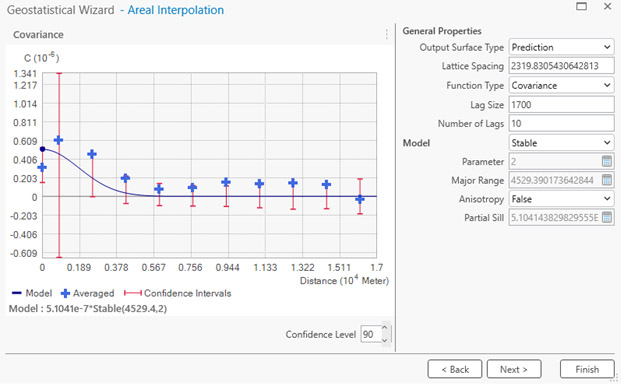Open the Anisotropy dropdown
The height and width of the screenshot is (384, 621).
click(561, 199)
